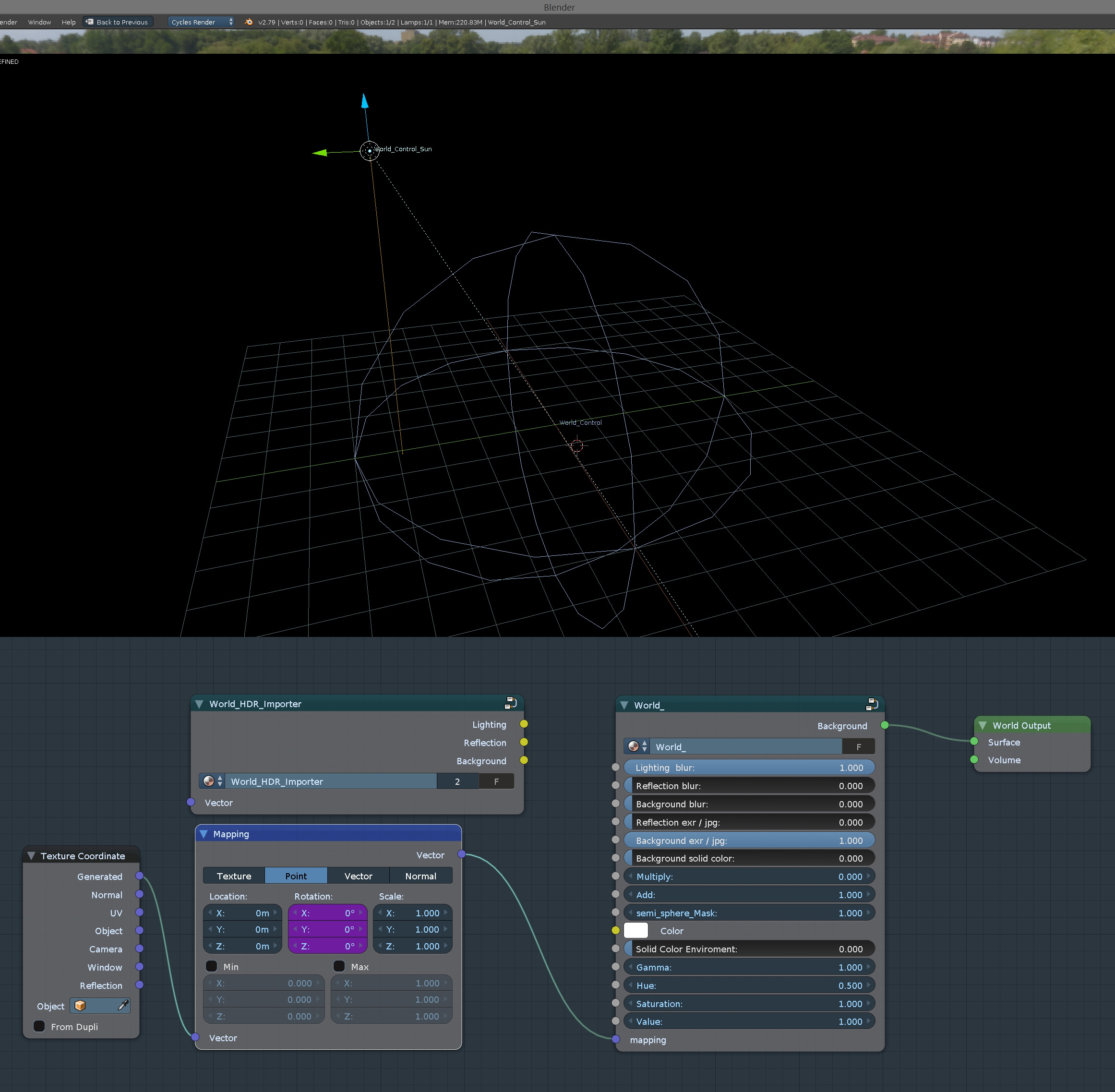
Task: Toggle the fake user F button on World_HDR_Importer
Action: (497, 781)
